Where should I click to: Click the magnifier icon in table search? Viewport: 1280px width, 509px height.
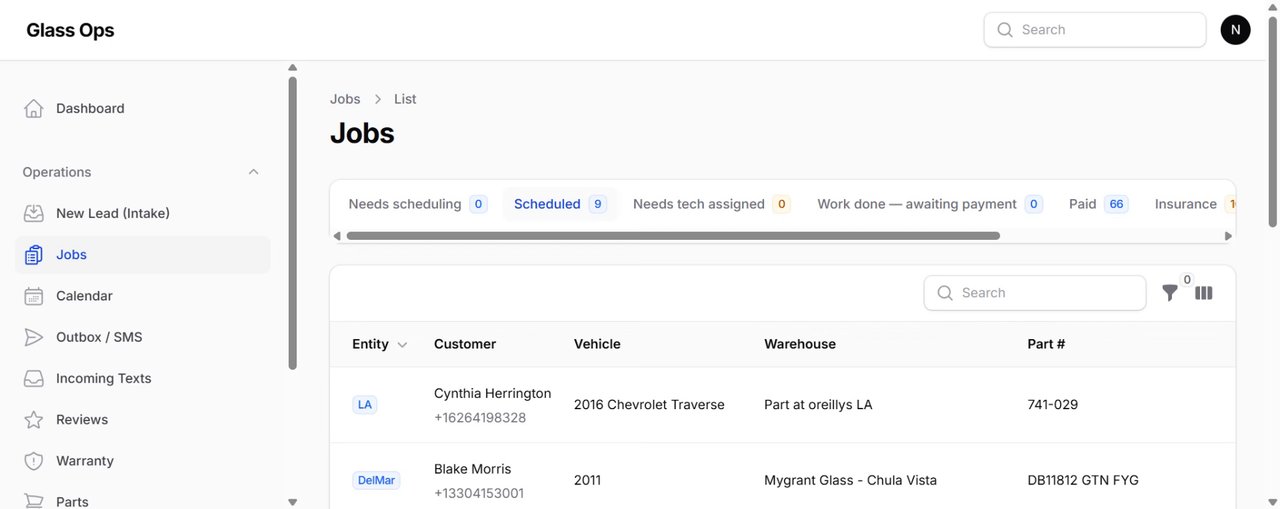click(x=945, y=293)
